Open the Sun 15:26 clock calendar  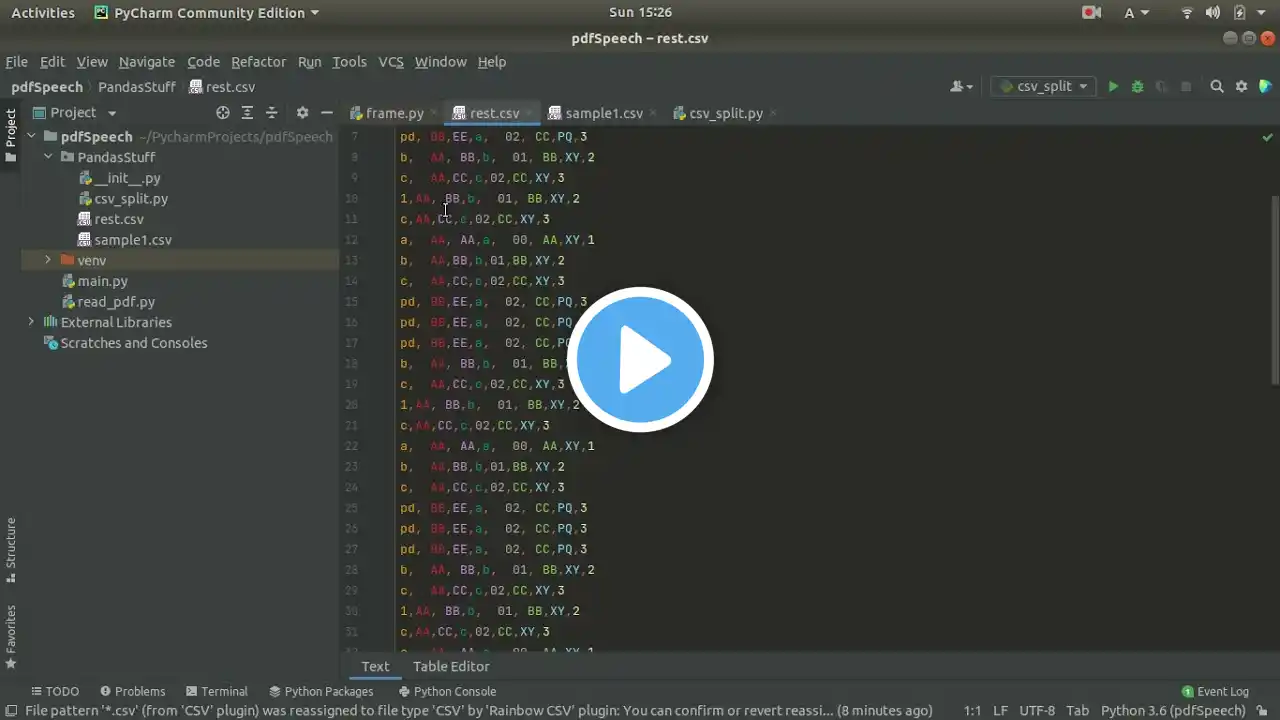(640, 13)
